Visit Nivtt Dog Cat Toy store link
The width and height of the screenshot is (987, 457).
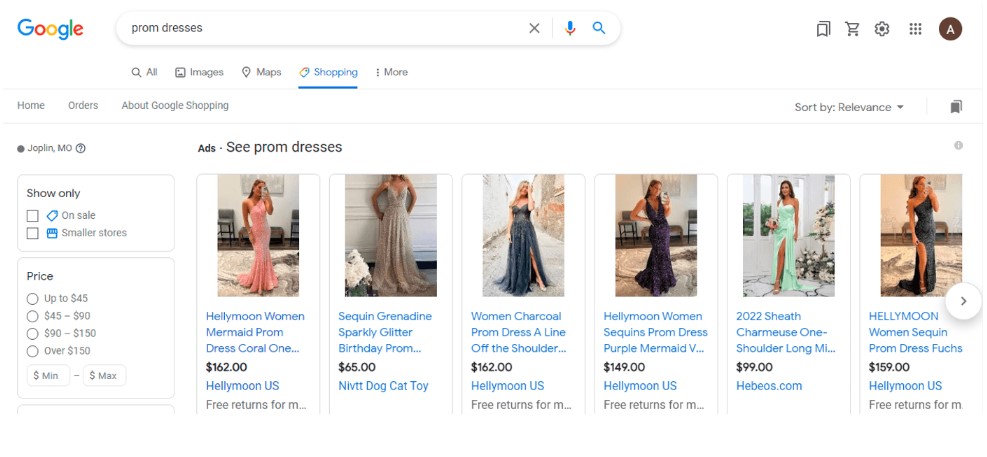[383, 386]
